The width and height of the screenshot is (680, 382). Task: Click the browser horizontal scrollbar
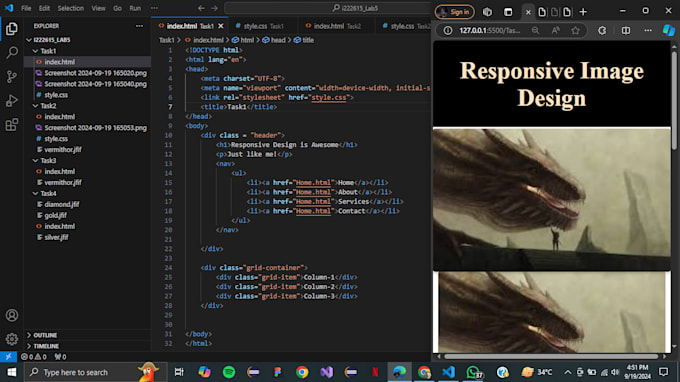tap(551, 356)
